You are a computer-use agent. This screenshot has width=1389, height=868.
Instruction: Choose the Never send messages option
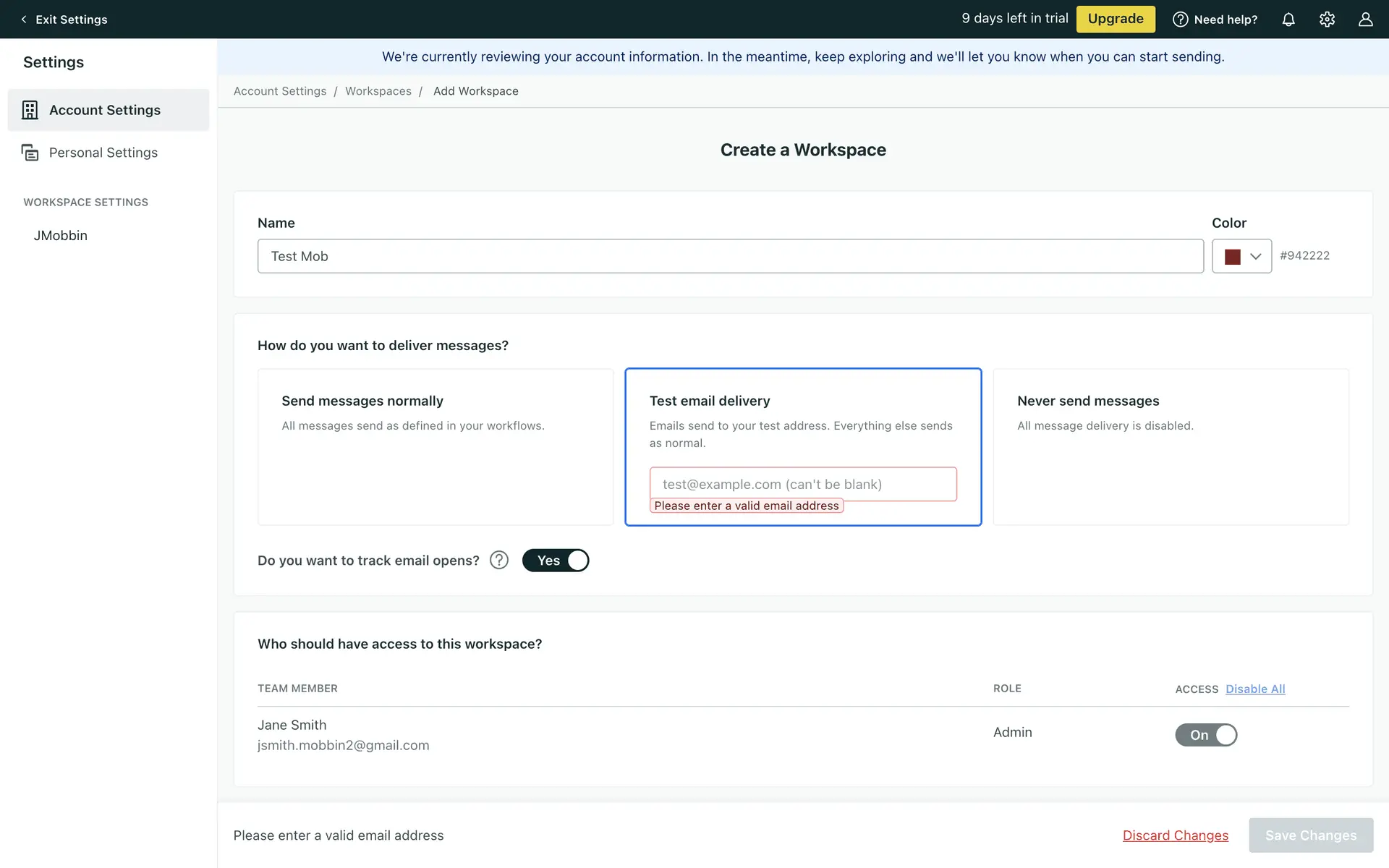click(x=1171, y=446)
